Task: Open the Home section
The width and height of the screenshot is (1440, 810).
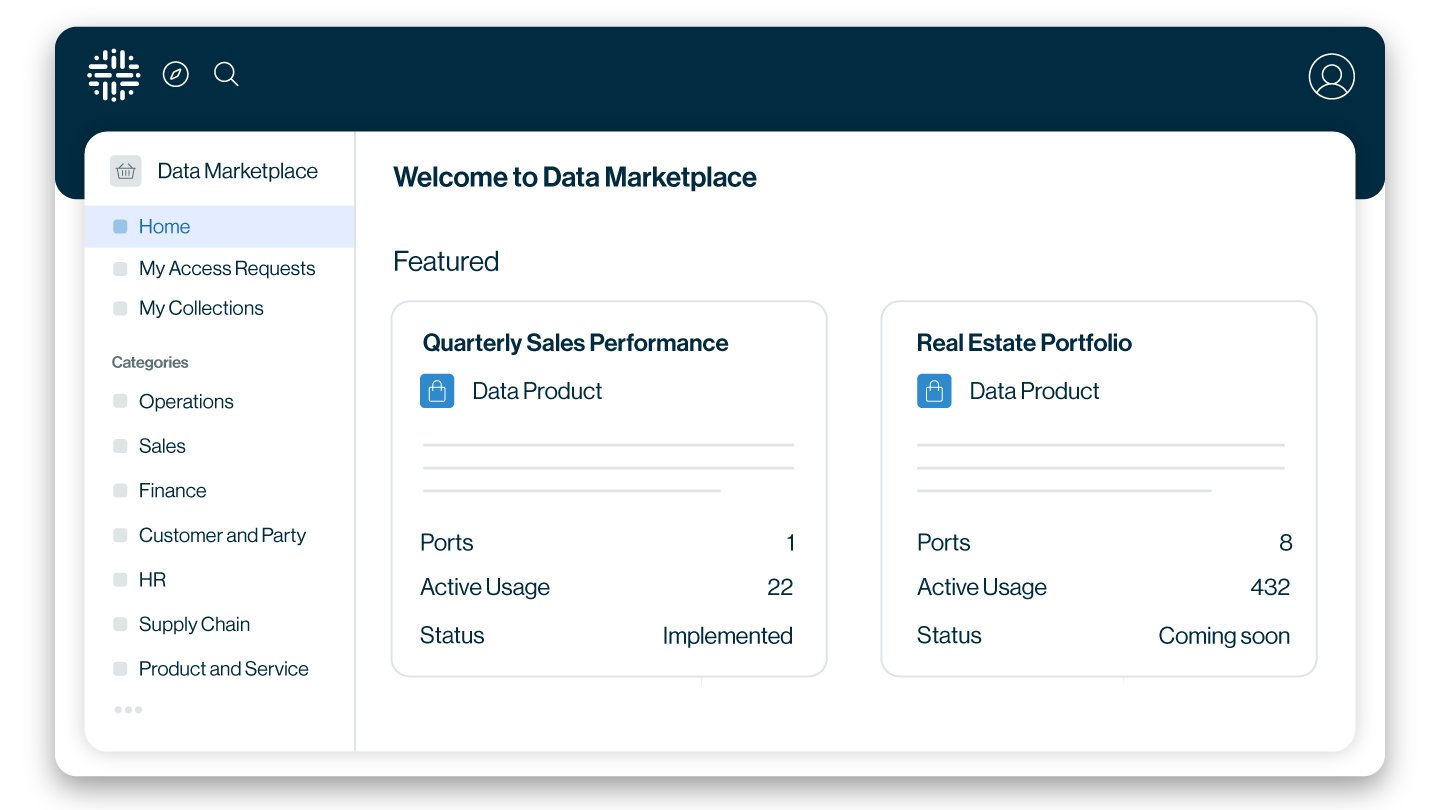Action: pos(164,226)
